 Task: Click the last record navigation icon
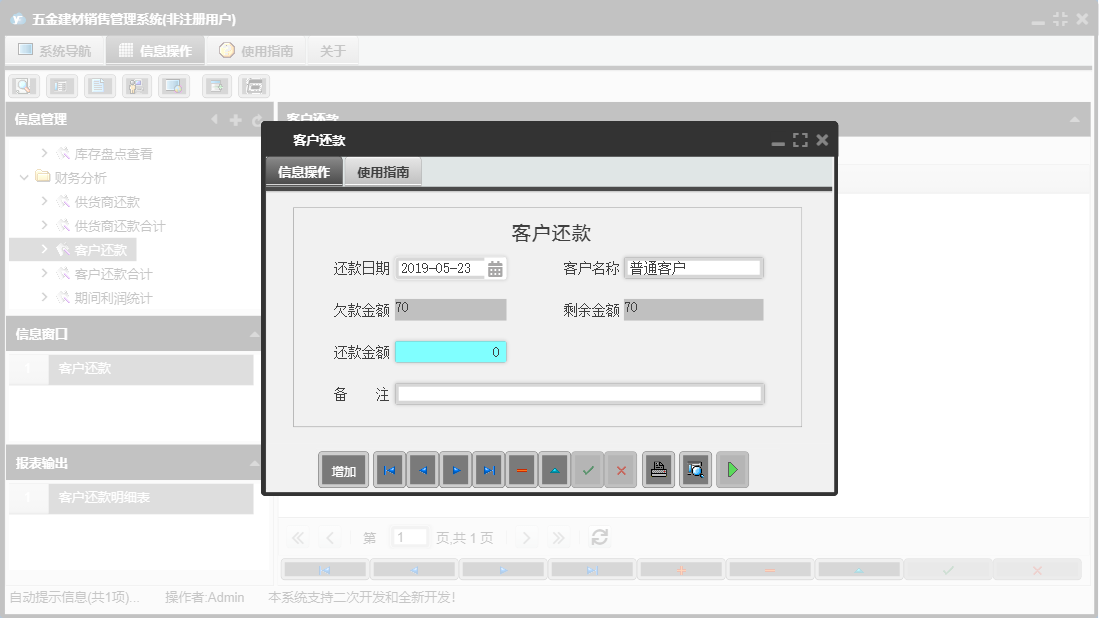[489, 469]
